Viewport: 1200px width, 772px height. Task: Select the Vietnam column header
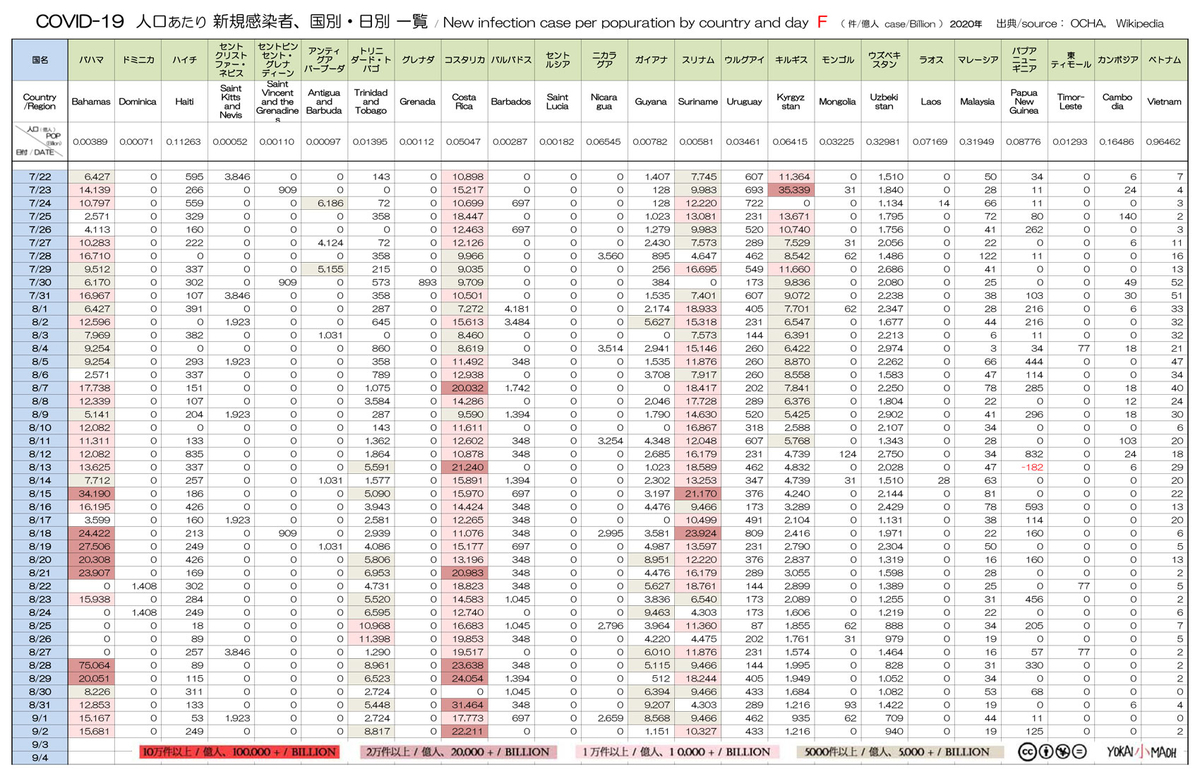coord(1164,102)
